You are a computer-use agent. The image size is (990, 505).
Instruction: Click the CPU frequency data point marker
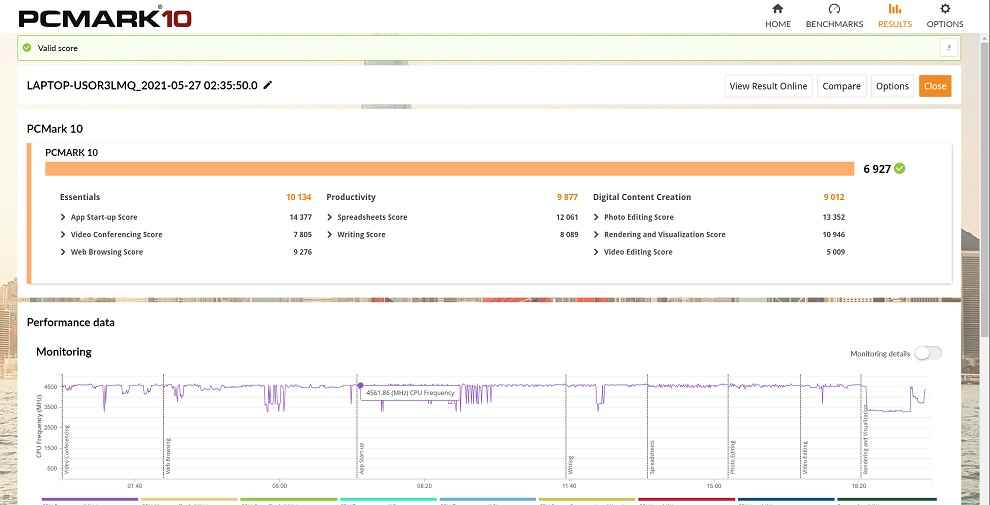coord(360,385)
